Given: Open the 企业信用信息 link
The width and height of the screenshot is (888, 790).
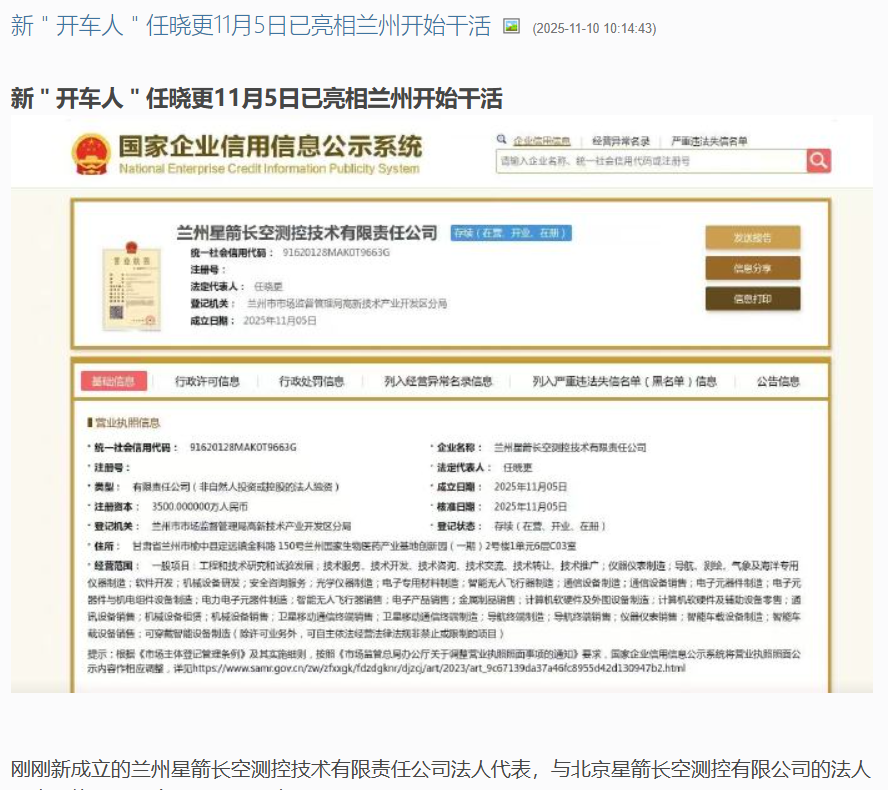Looking at the screenshot, I should 541,141.
